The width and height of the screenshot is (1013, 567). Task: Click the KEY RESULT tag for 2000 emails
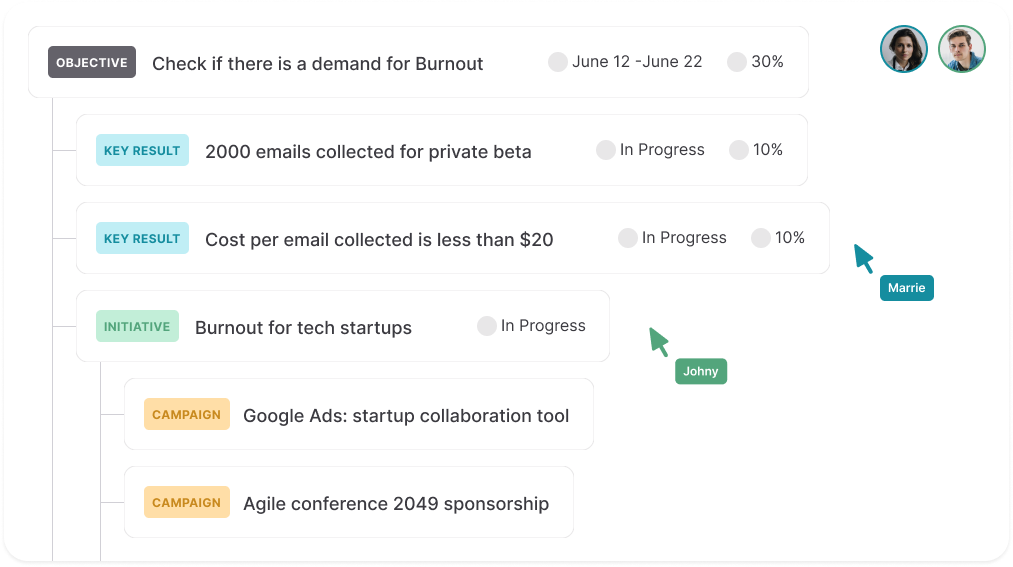tap(142, 150)
